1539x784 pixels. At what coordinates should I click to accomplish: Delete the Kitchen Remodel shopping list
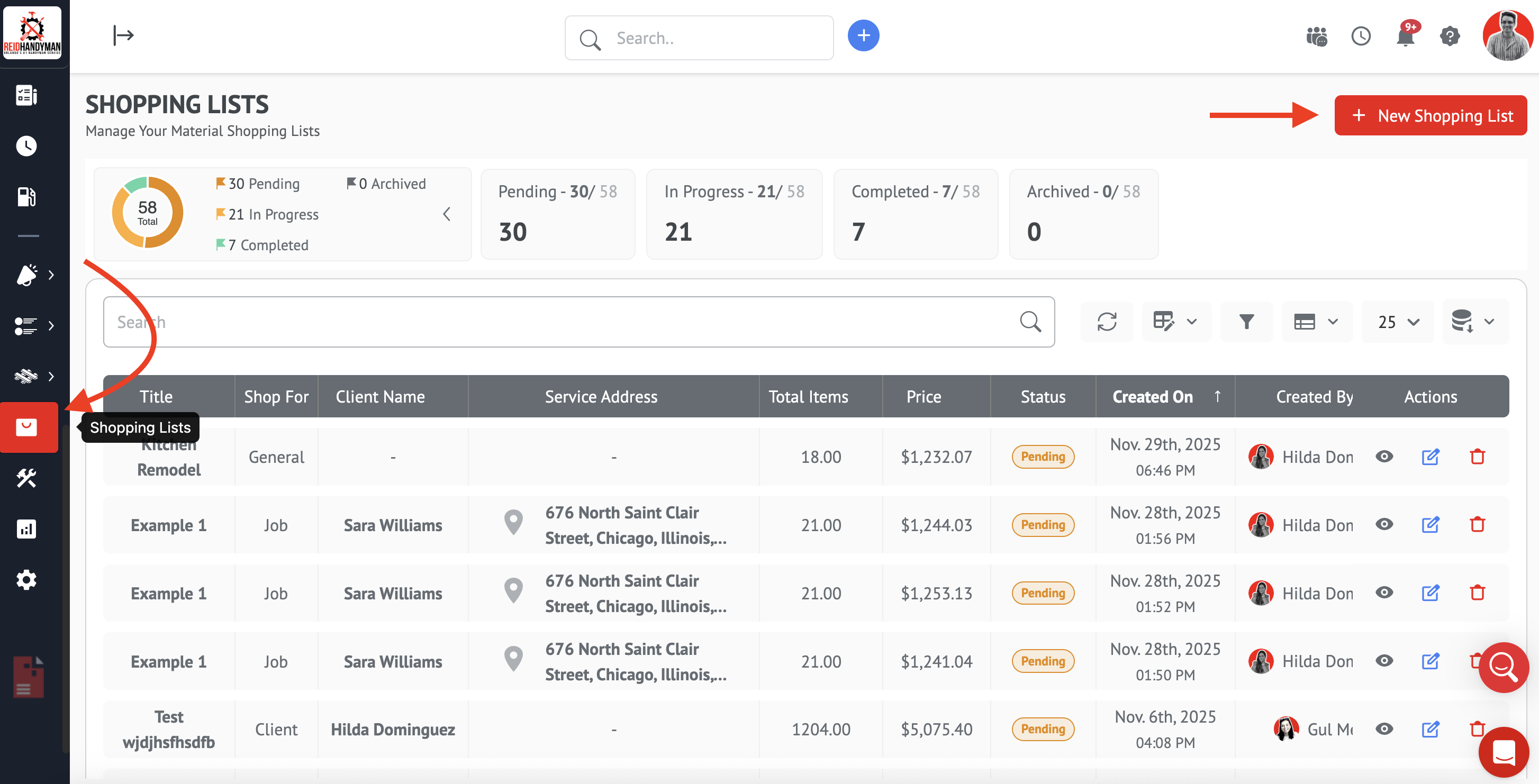click(1477, 457)
